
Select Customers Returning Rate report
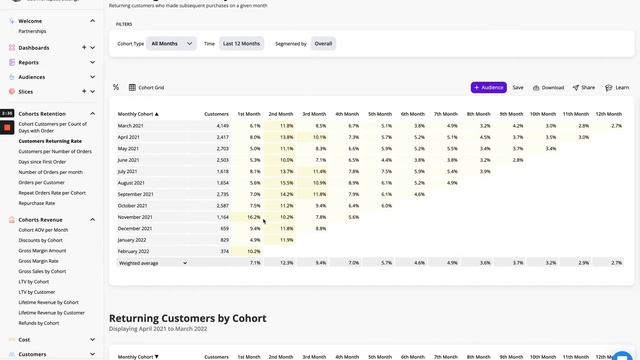(x=50, y=141)
